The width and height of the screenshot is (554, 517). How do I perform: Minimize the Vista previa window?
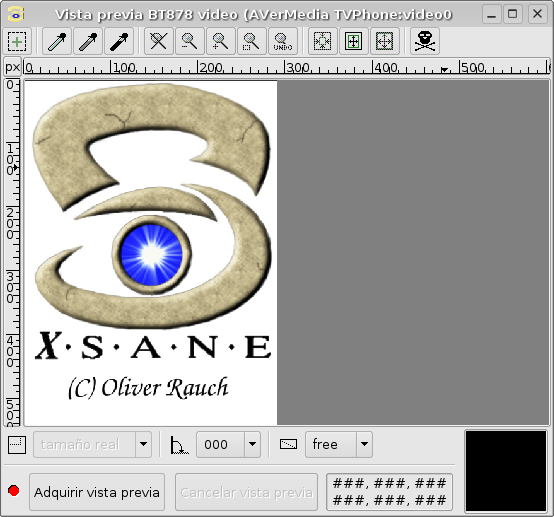click(491, 14)
